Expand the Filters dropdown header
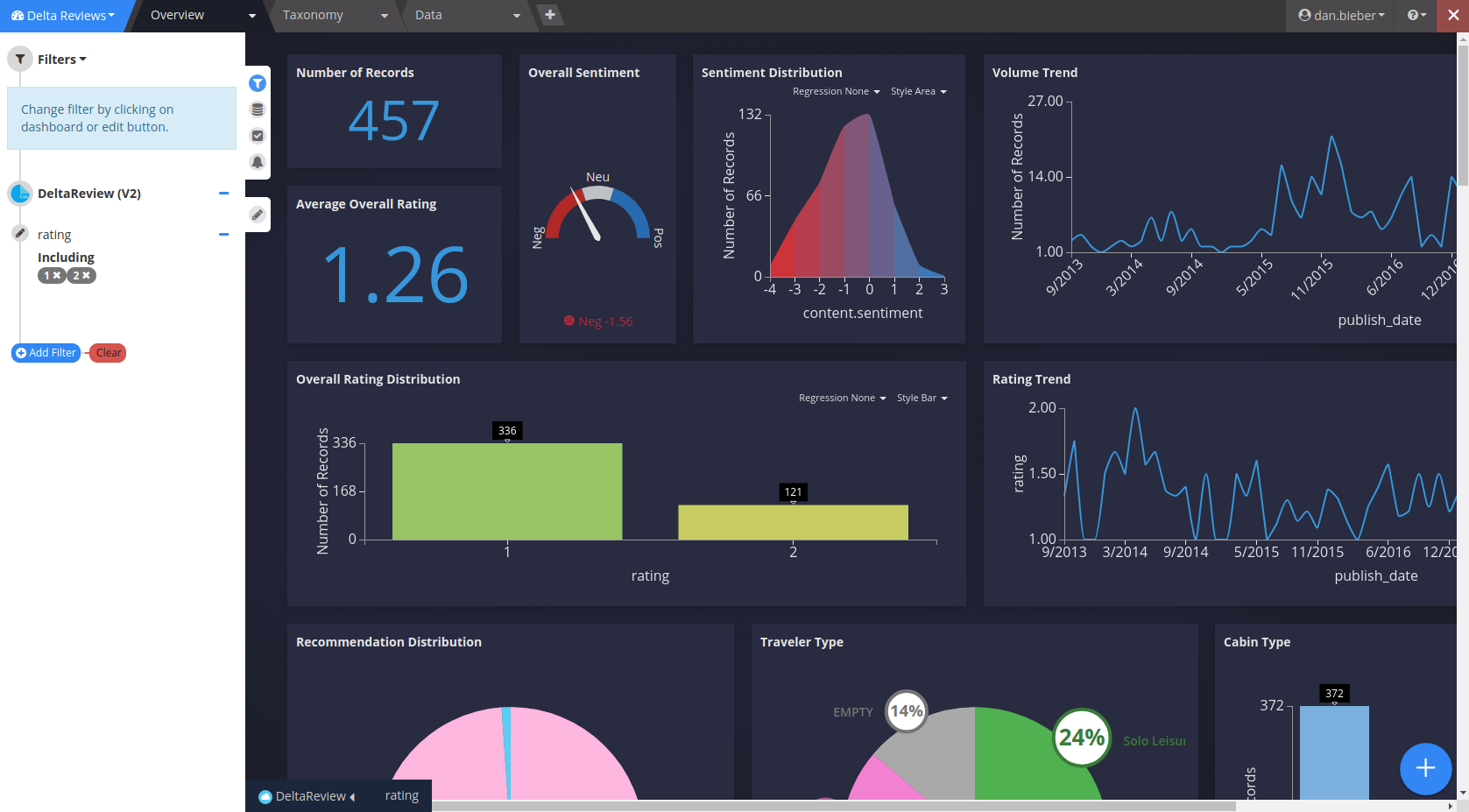 (x=61, y=60)
